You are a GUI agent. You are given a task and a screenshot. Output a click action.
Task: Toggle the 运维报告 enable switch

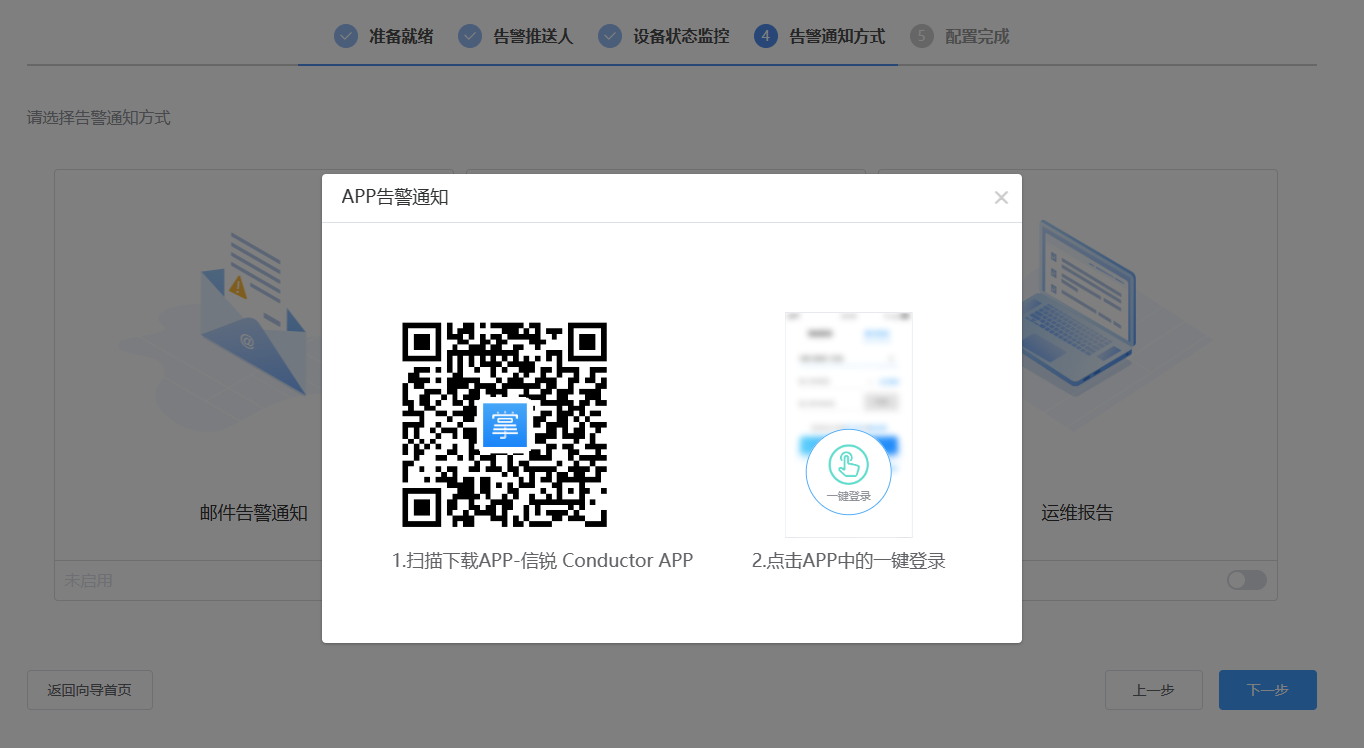click(x=1247, y=580)
